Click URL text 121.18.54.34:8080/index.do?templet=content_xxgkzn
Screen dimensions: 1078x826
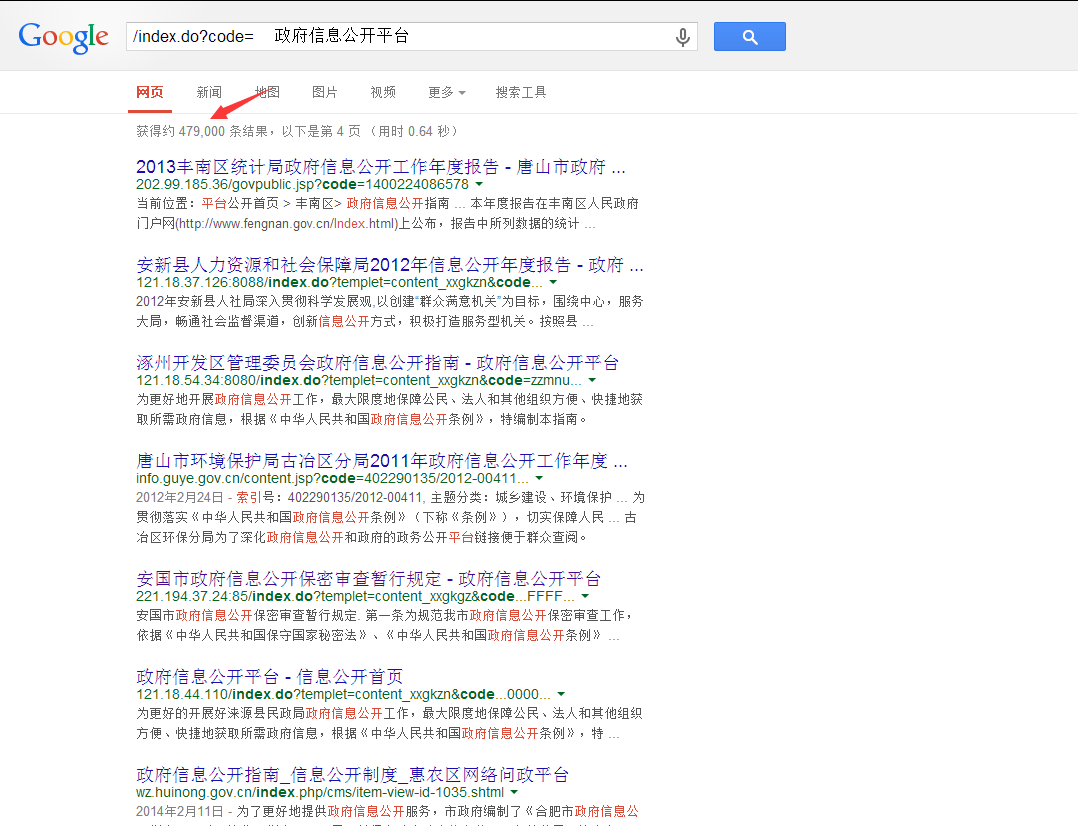click(359, 380)
